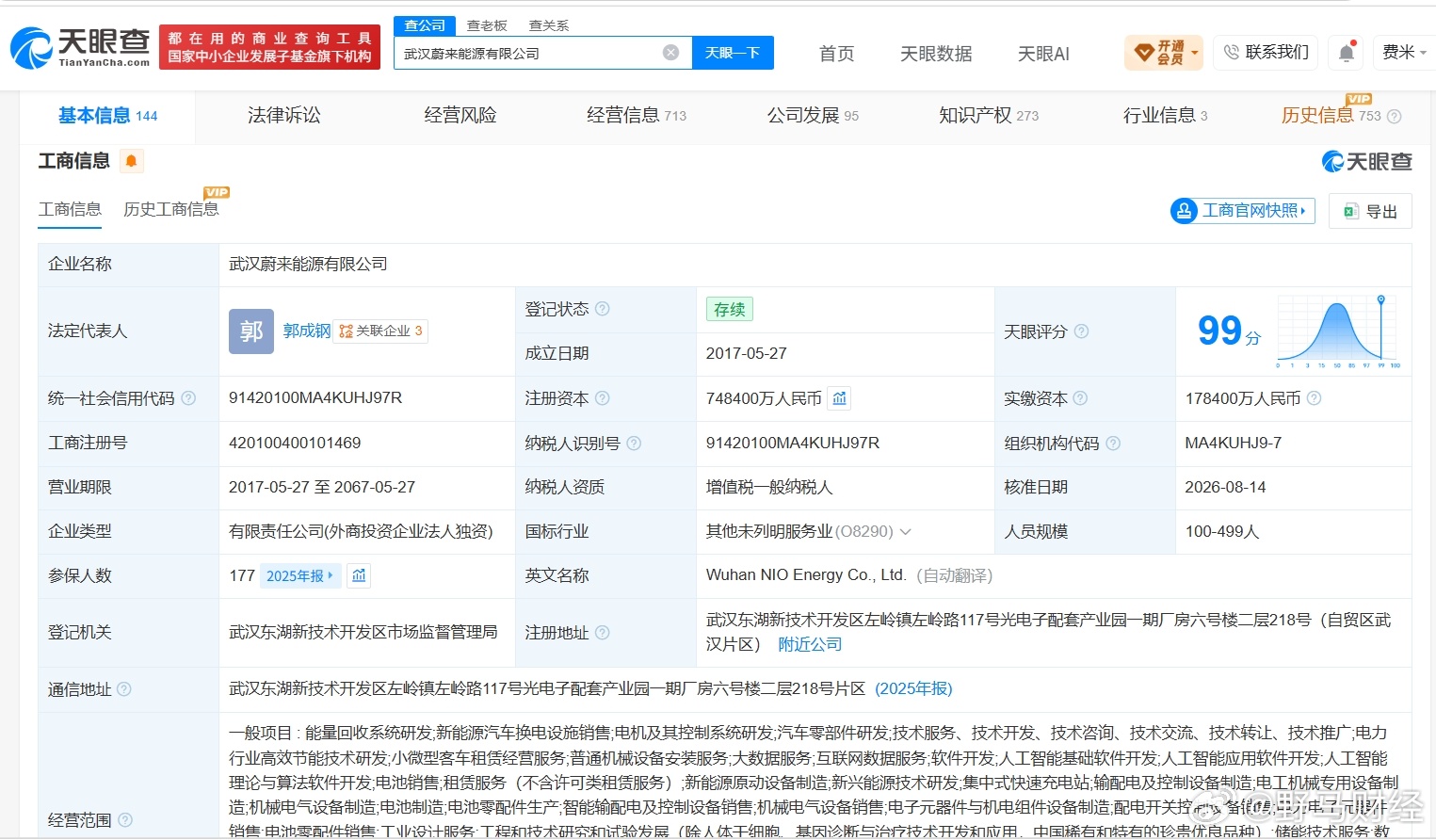Open the notification bell icon
The image size is (1436, 840).
click(1347, 53)
